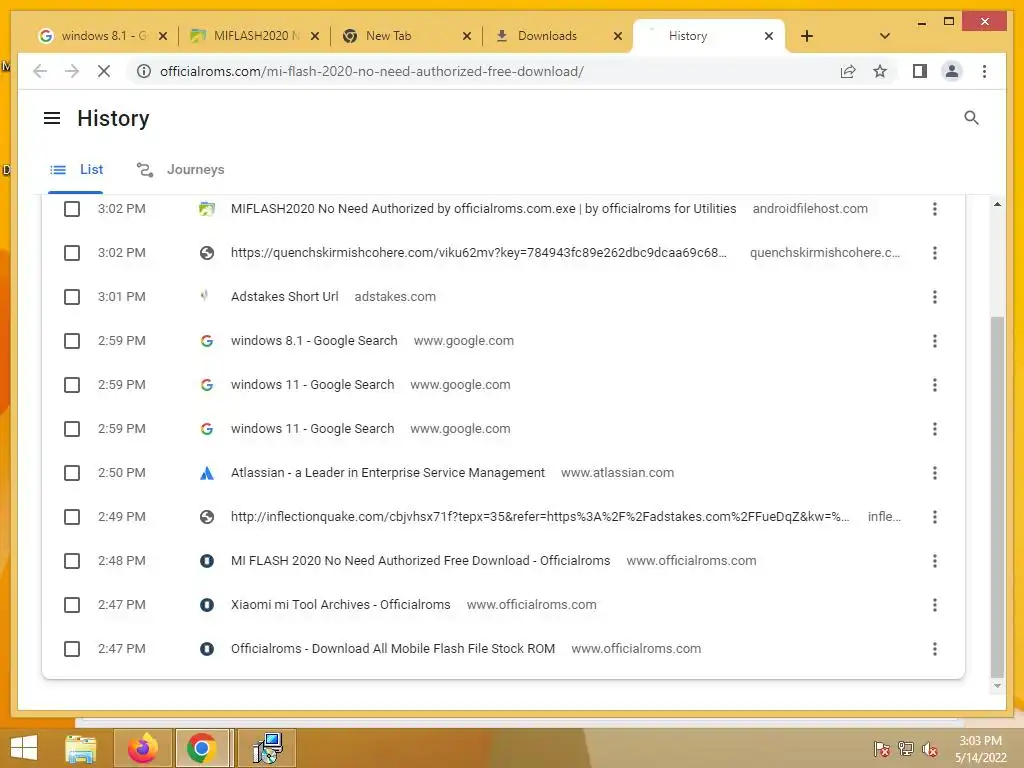Open the Chrome profile avatar
The height and width of the screenshot is (768, 1024).
click(952, 71)
